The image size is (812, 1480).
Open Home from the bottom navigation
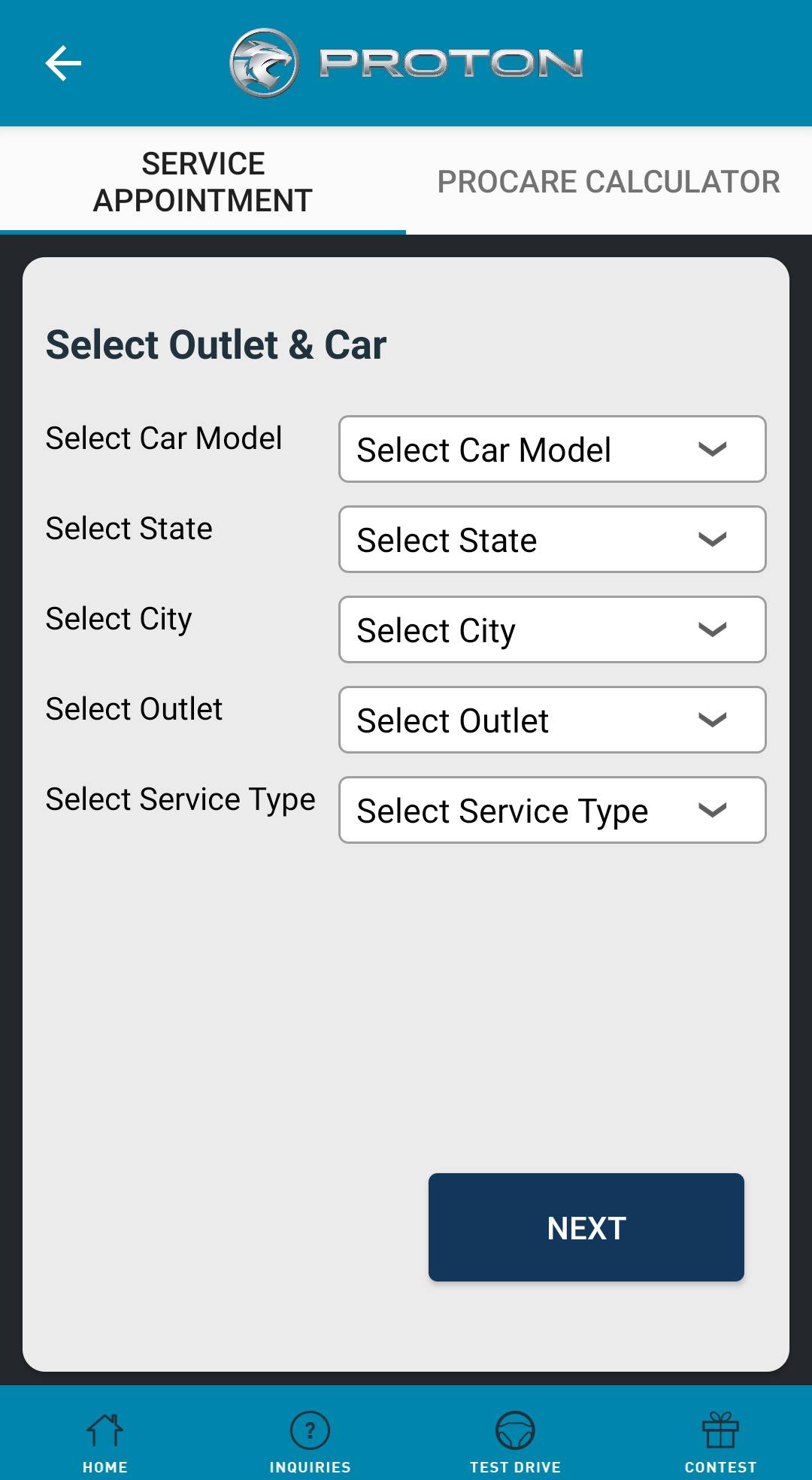105,1442
